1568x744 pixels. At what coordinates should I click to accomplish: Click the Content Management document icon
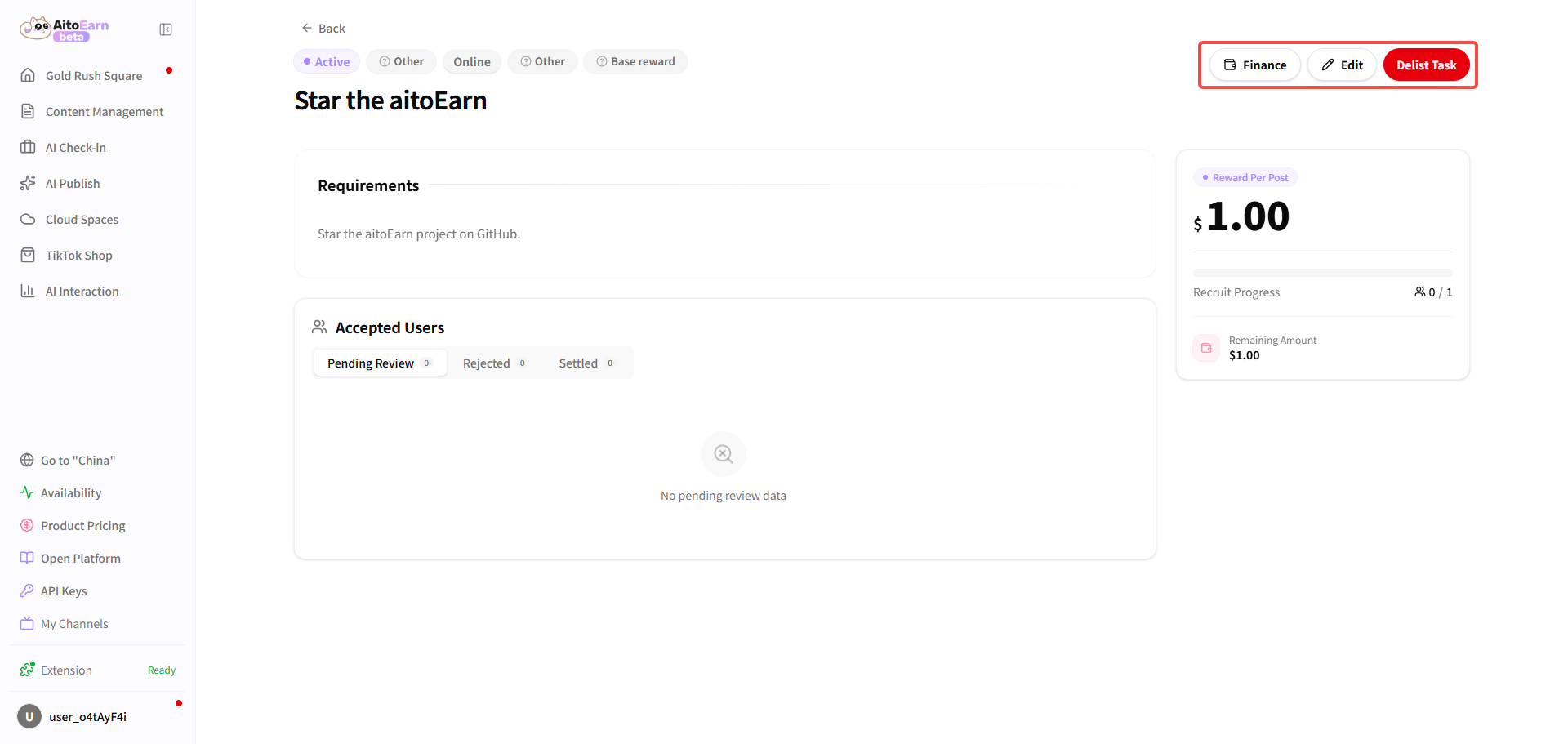pyautogui.click(x=28, y=111)
